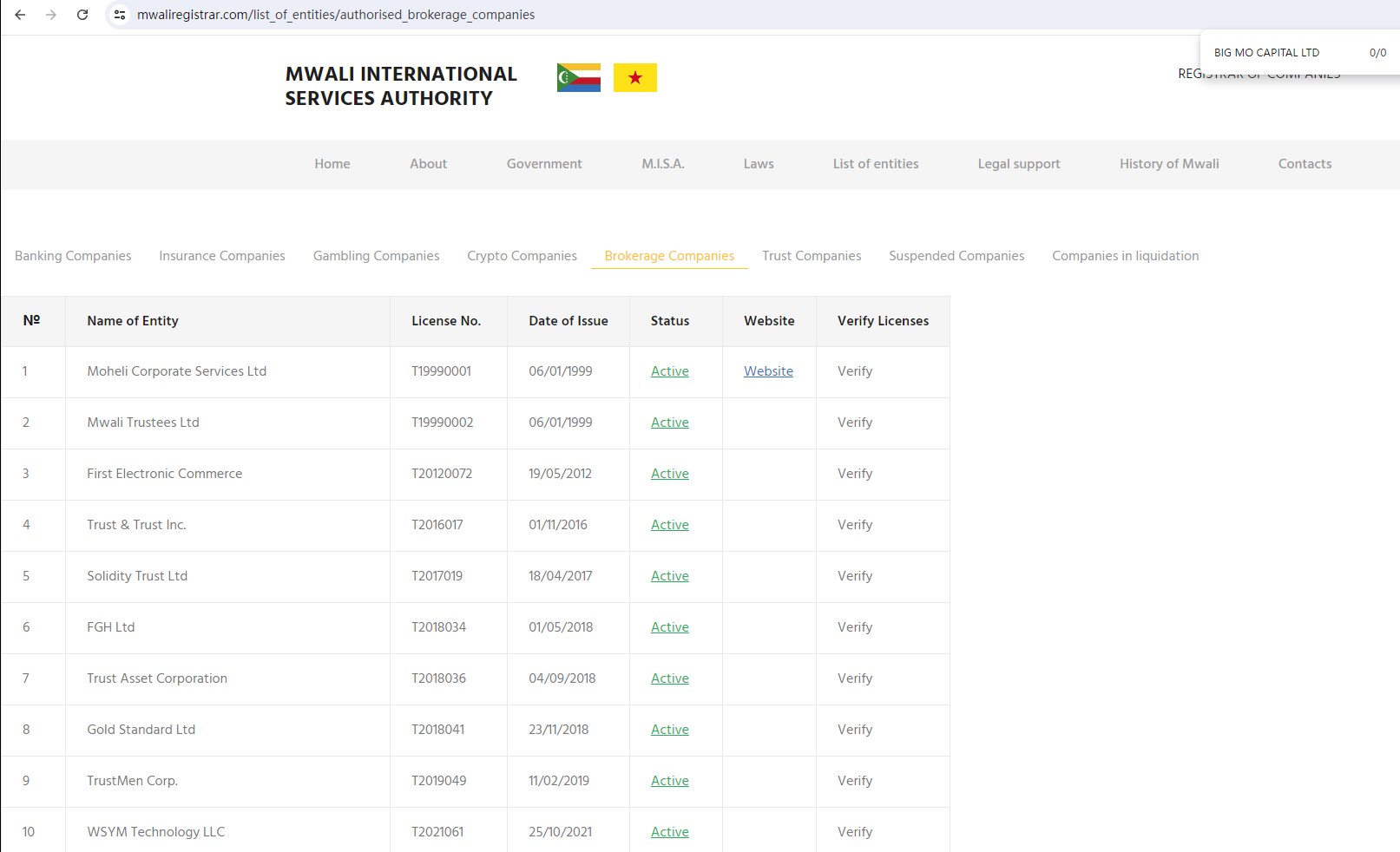Viewport: 1400px width, 852px height.
Task: Open Moheli Corporate Services Website link
Action: coord(768,371)
